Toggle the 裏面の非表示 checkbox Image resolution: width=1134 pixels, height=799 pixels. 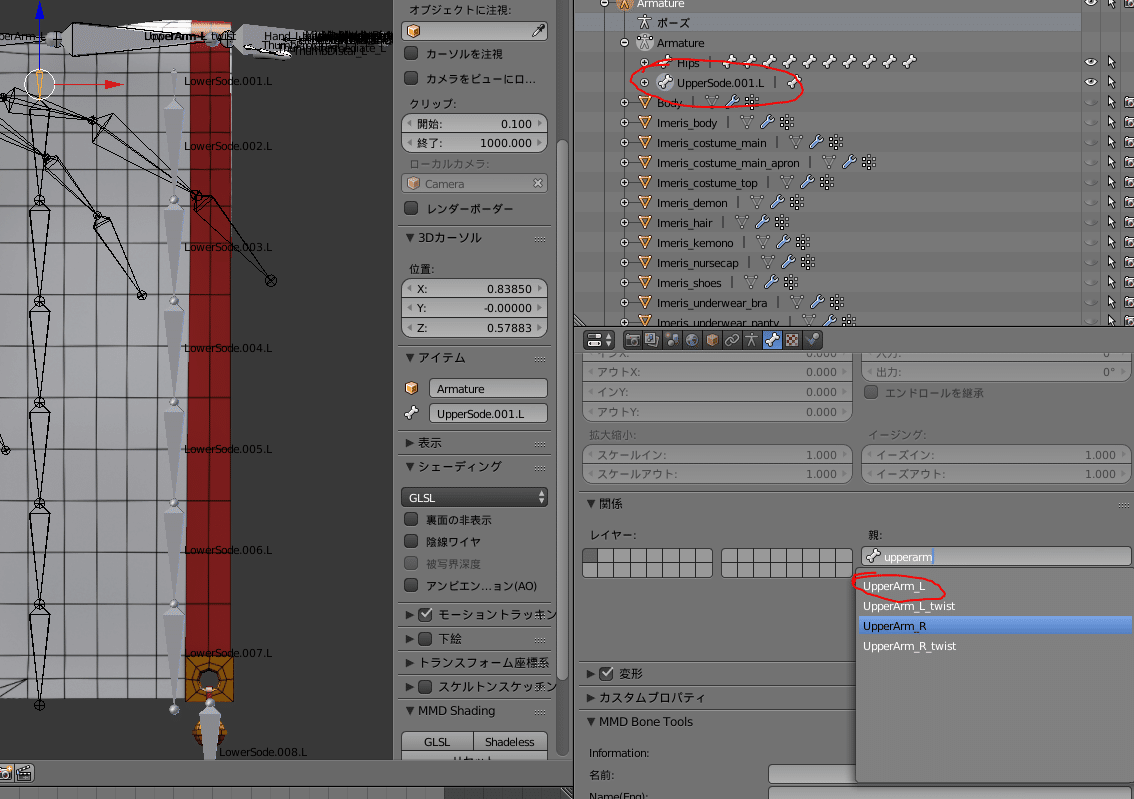coord(412,519)
